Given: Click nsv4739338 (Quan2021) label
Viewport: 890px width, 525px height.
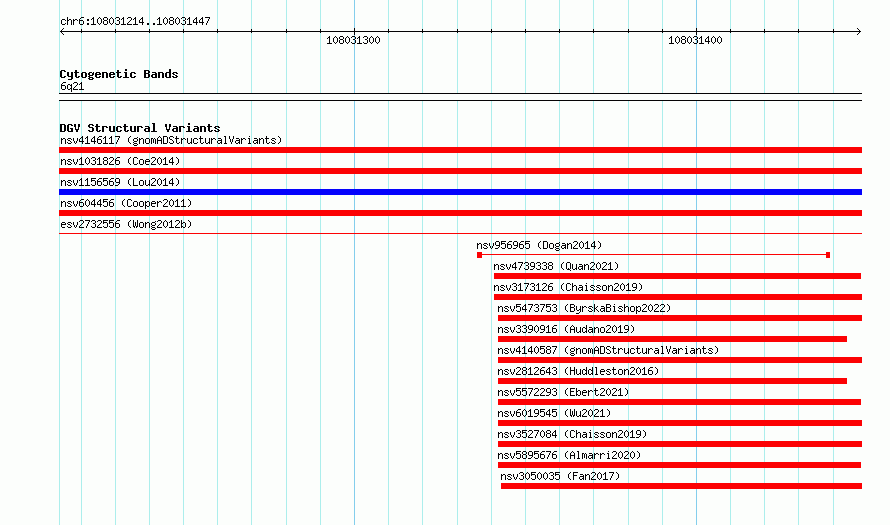Looking at the screenshot, I should [556, 266].
